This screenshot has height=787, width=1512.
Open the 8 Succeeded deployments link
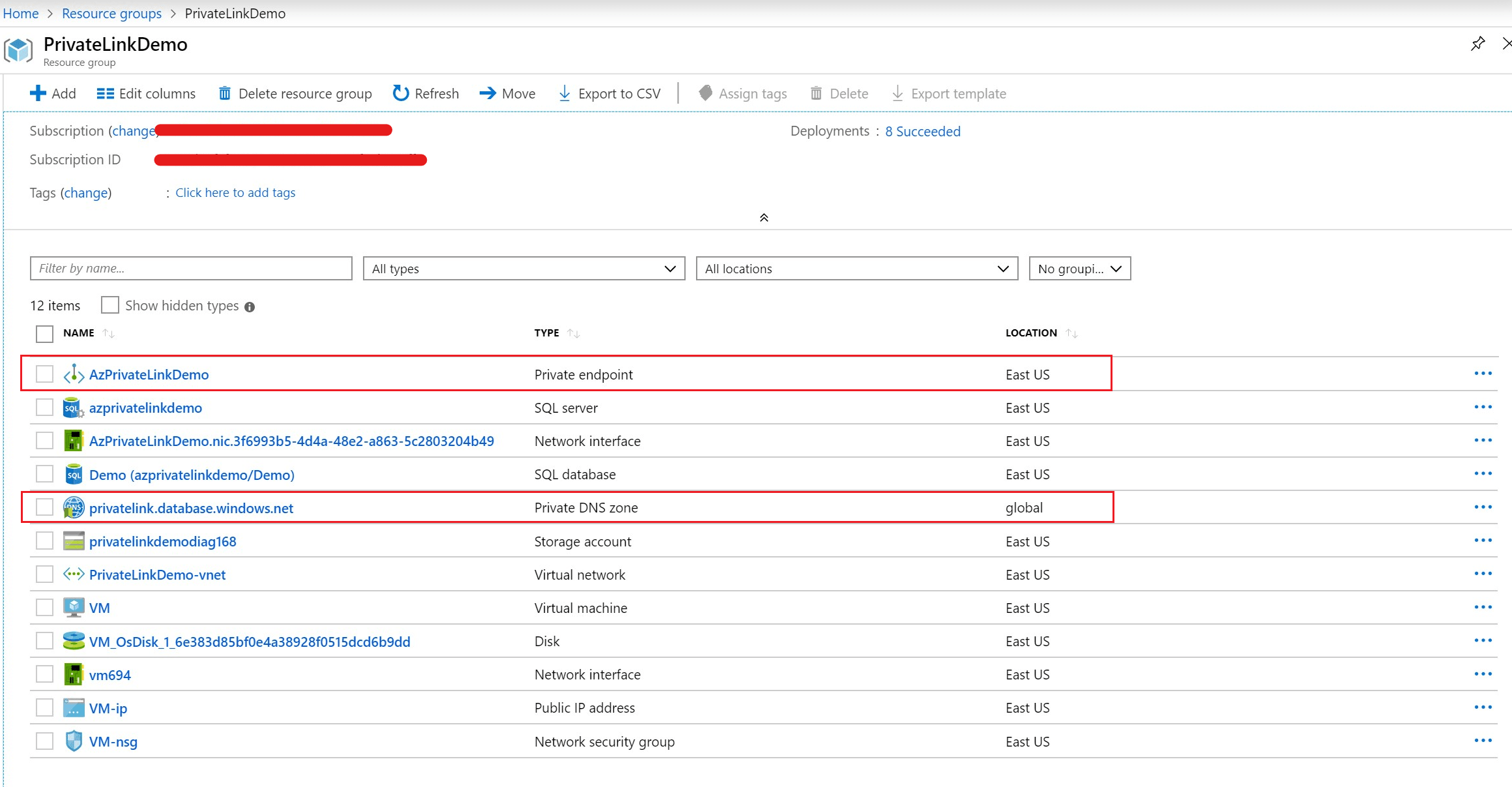[923, 131]
